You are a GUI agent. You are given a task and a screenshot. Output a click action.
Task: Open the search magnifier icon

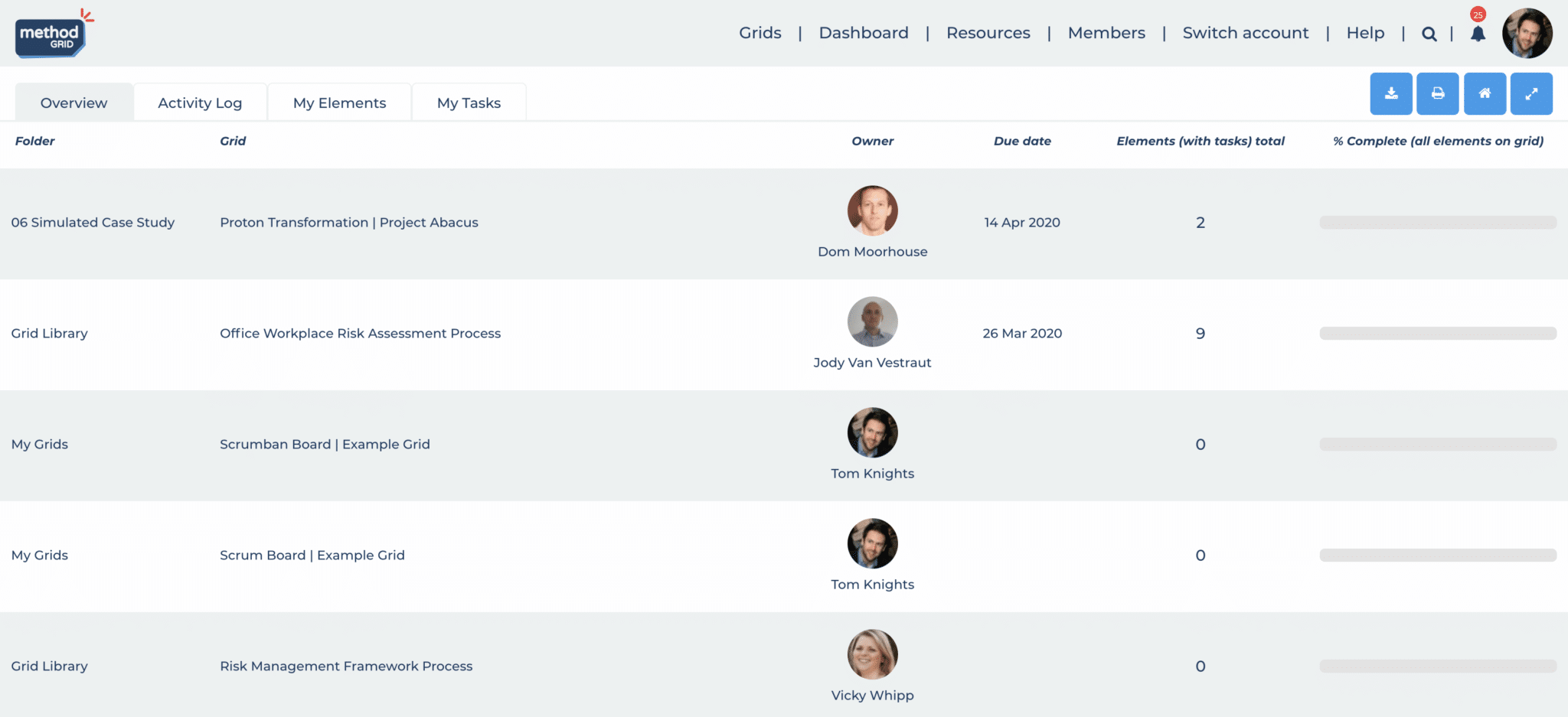point(1429,34)
